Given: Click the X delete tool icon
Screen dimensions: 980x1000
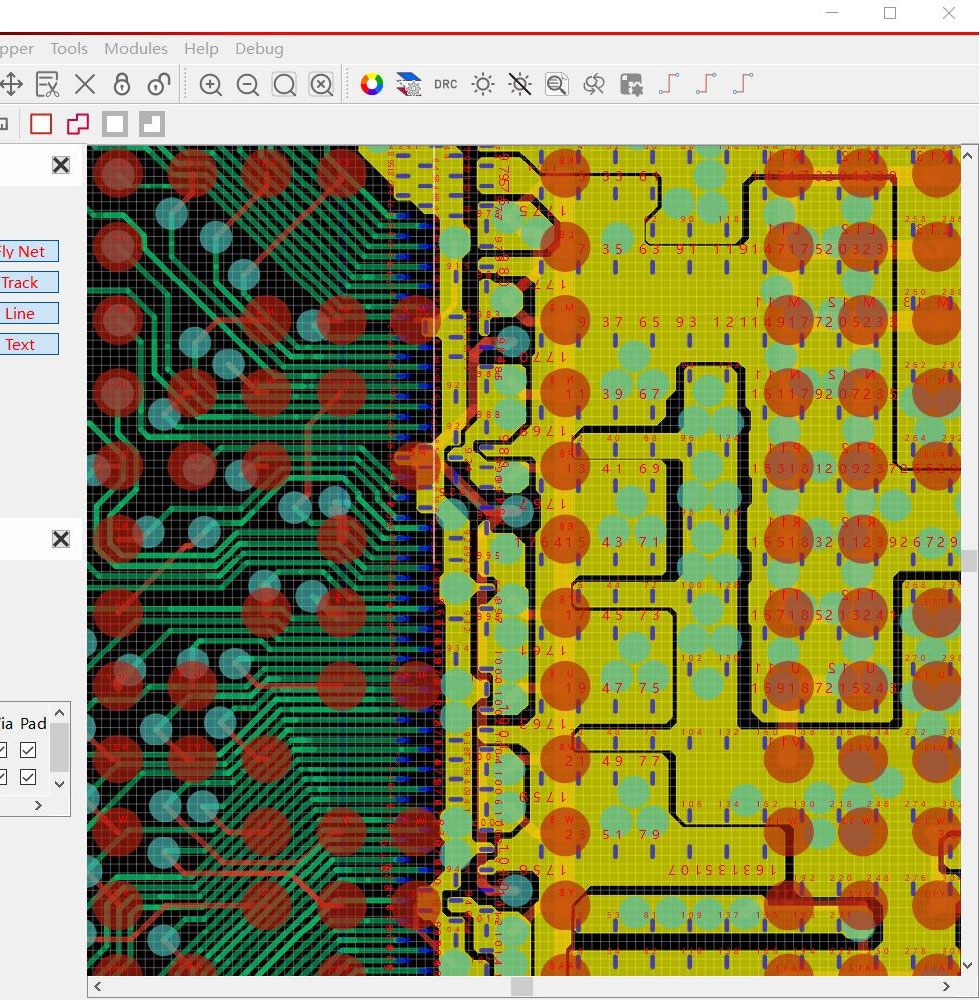Looking at the screenshot, I should [x=85, y=84].
